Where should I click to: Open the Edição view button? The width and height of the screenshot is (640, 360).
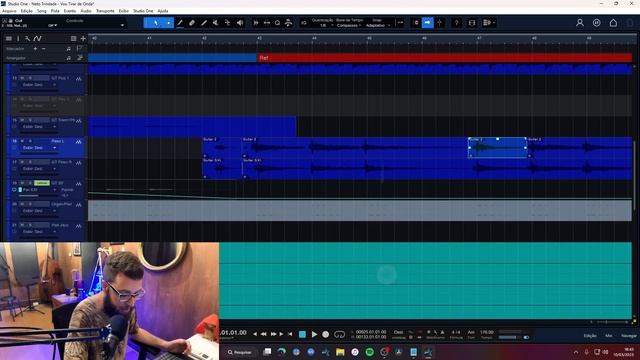click(590, 336)
